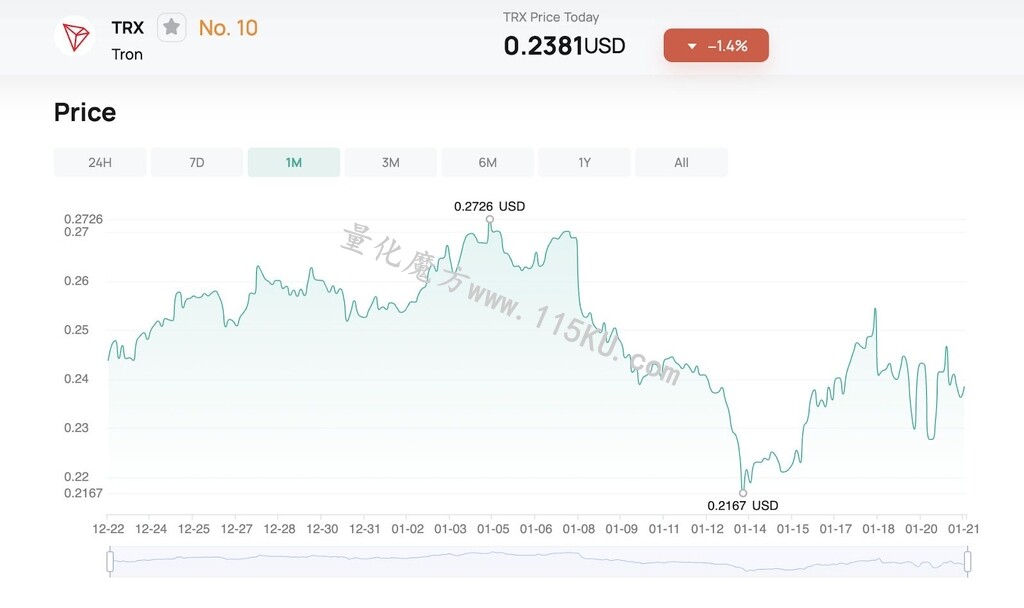1024x608 pixels.
Task: Select the 24H time range tab
Action: pos(100,163)
